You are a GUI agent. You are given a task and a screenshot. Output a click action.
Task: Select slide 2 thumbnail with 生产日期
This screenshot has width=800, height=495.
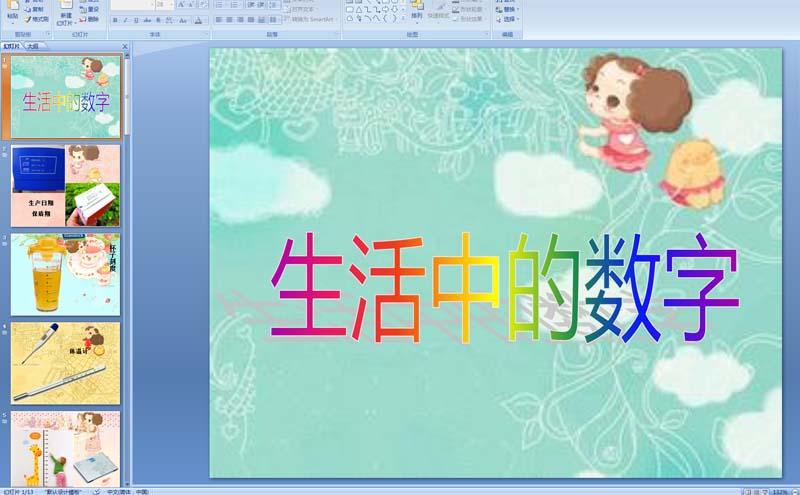coord(66,186)
